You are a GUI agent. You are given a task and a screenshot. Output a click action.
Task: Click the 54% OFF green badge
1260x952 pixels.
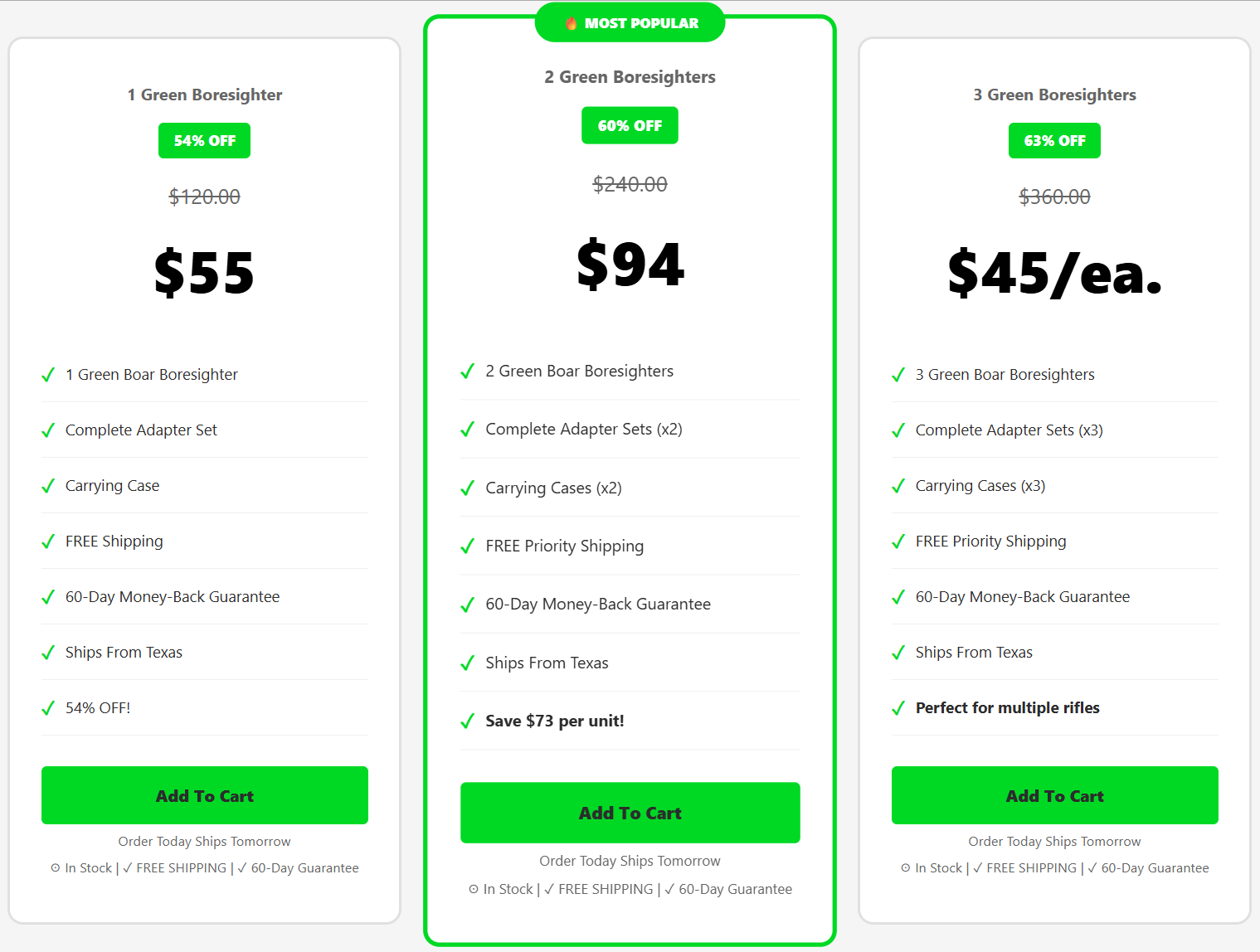tap(205, 141)
